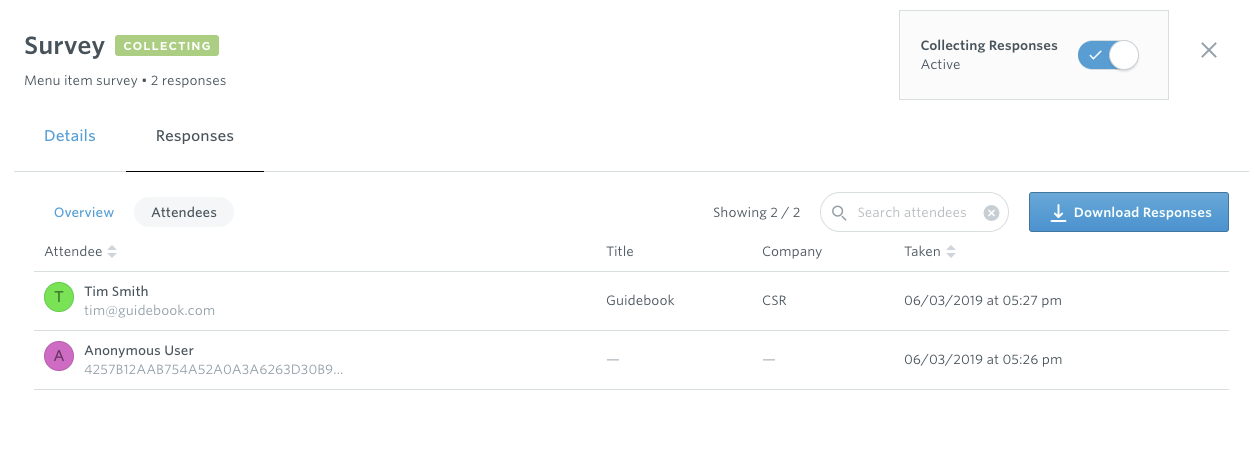
Task: Select the Responses tab
Action: [195, 136]
